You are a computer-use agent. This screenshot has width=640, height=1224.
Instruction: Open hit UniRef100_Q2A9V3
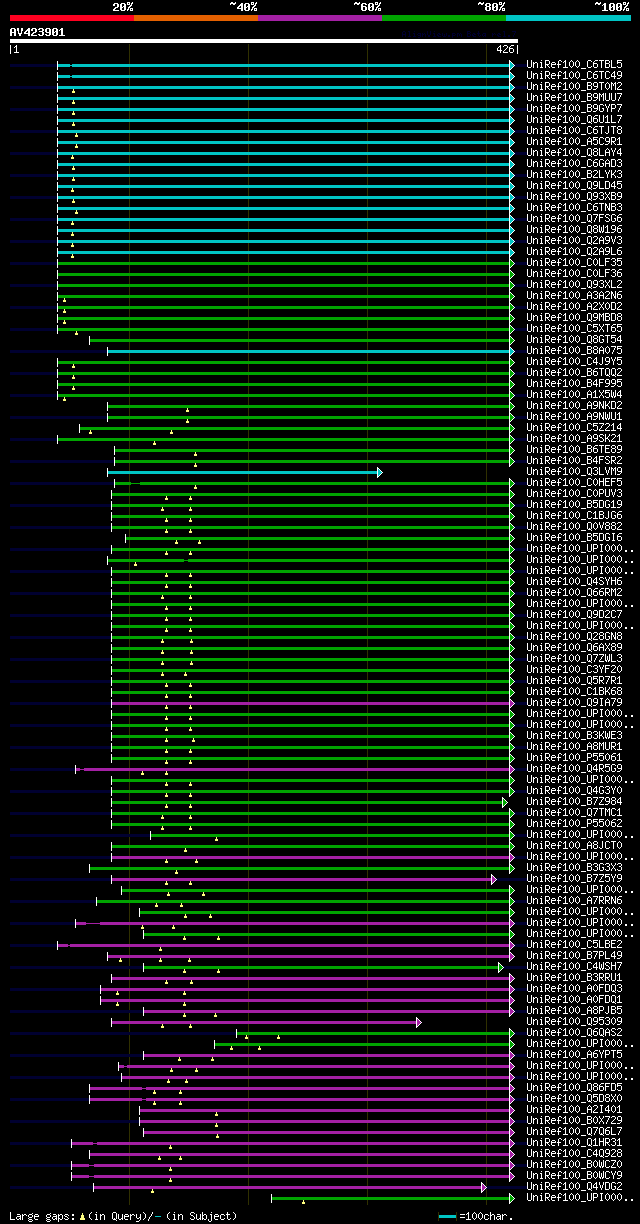click(x=575, y=241)
